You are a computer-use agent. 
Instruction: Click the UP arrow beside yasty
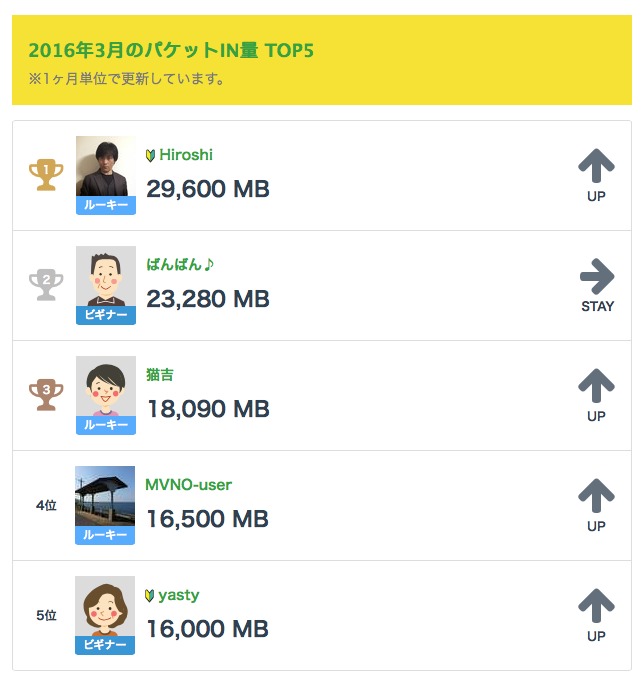596,606
